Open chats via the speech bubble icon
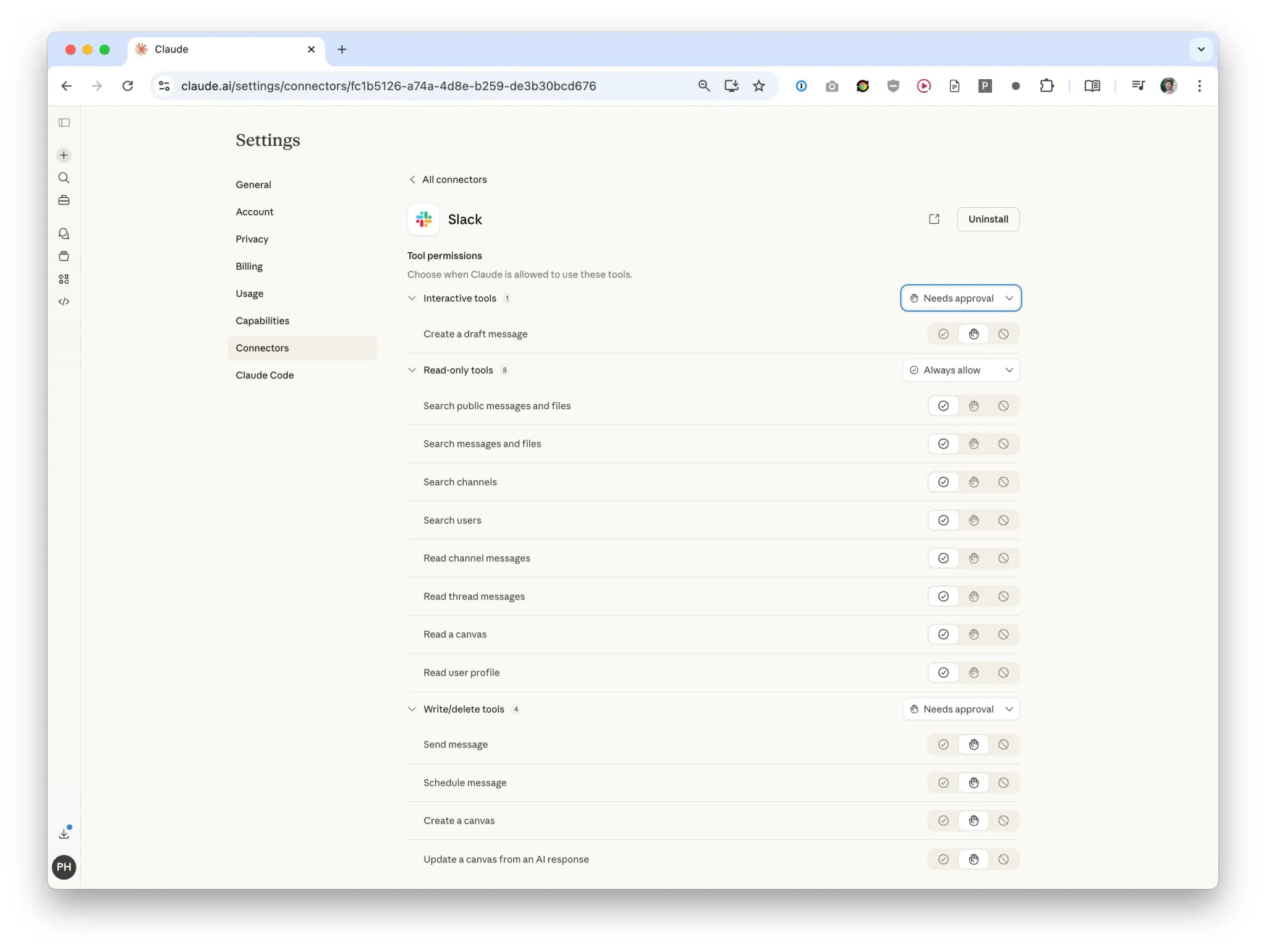 64,233
